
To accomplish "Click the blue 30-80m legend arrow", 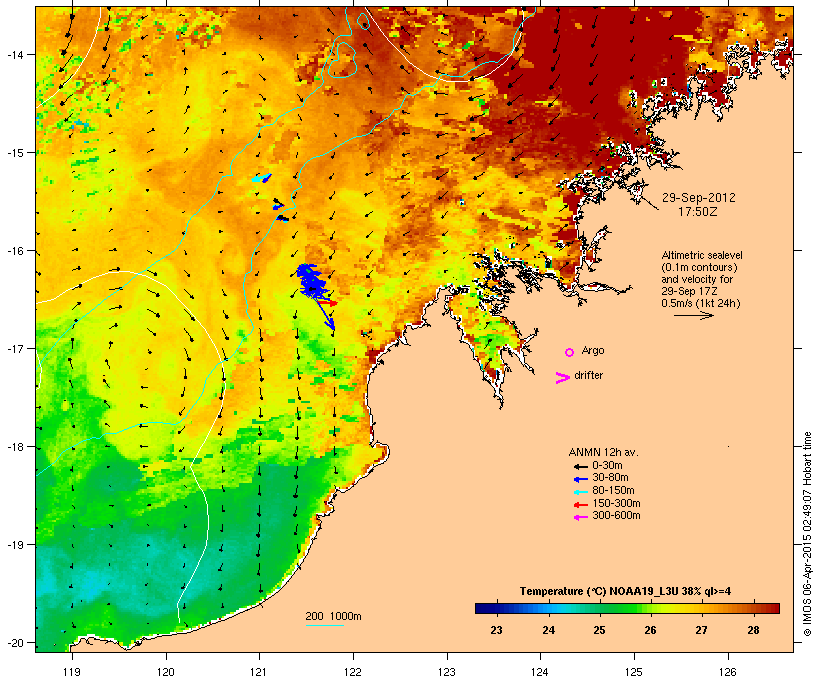I will click(580, 479).
